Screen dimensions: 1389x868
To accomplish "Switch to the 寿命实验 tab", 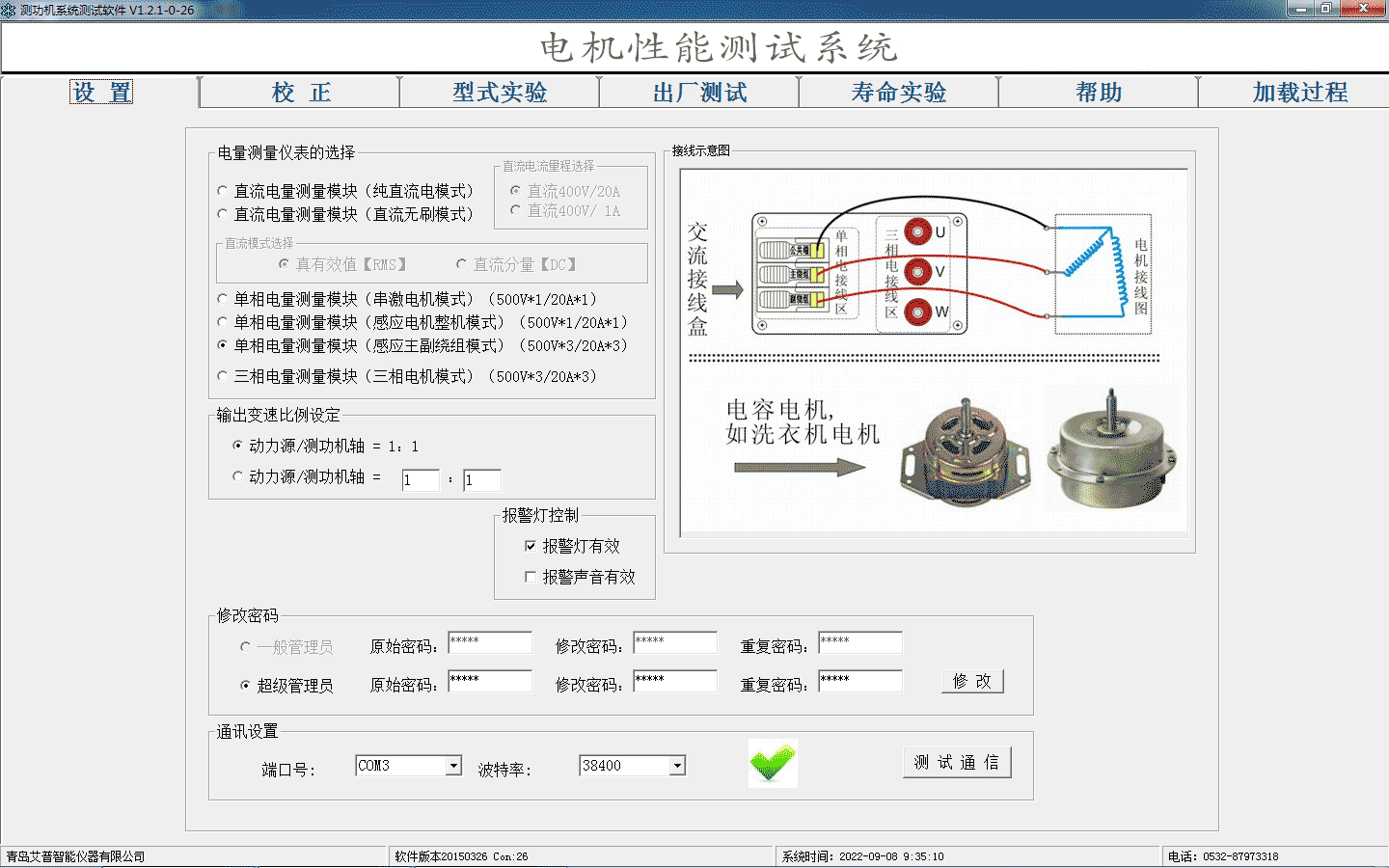I will tap(899, 92).
